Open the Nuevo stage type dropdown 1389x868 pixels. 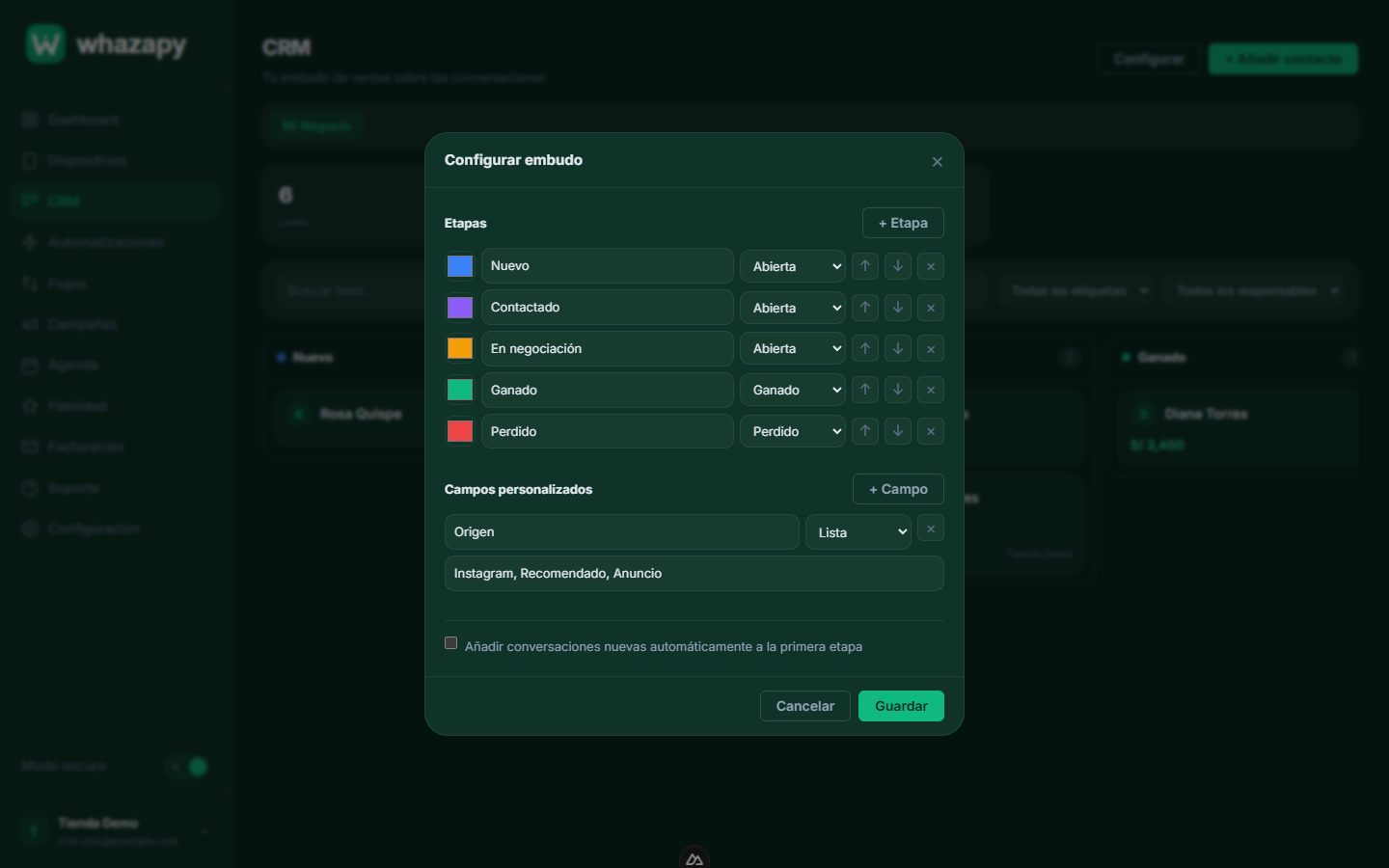click(x=793, y=266)
